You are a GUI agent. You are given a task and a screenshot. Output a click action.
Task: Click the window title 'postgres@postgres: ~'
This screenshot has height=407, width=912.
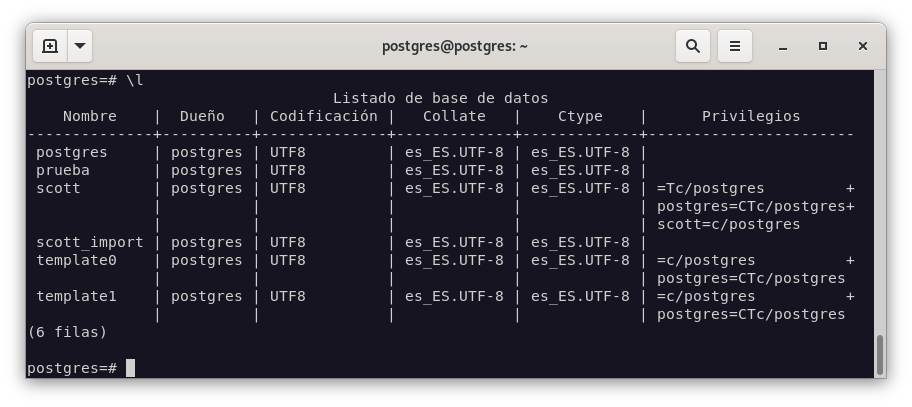point(455,46)
